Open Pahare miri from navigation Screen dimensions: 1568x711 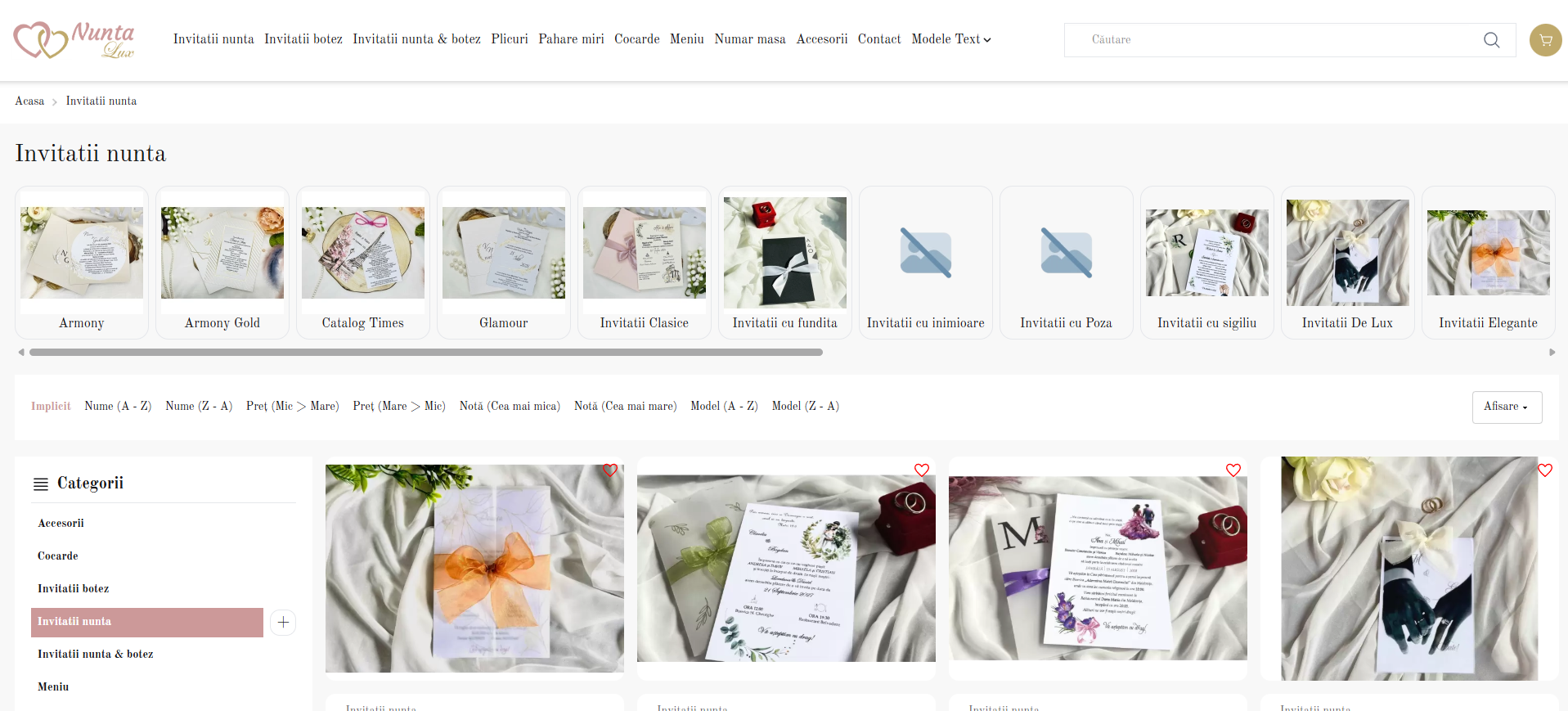(571, 39)
